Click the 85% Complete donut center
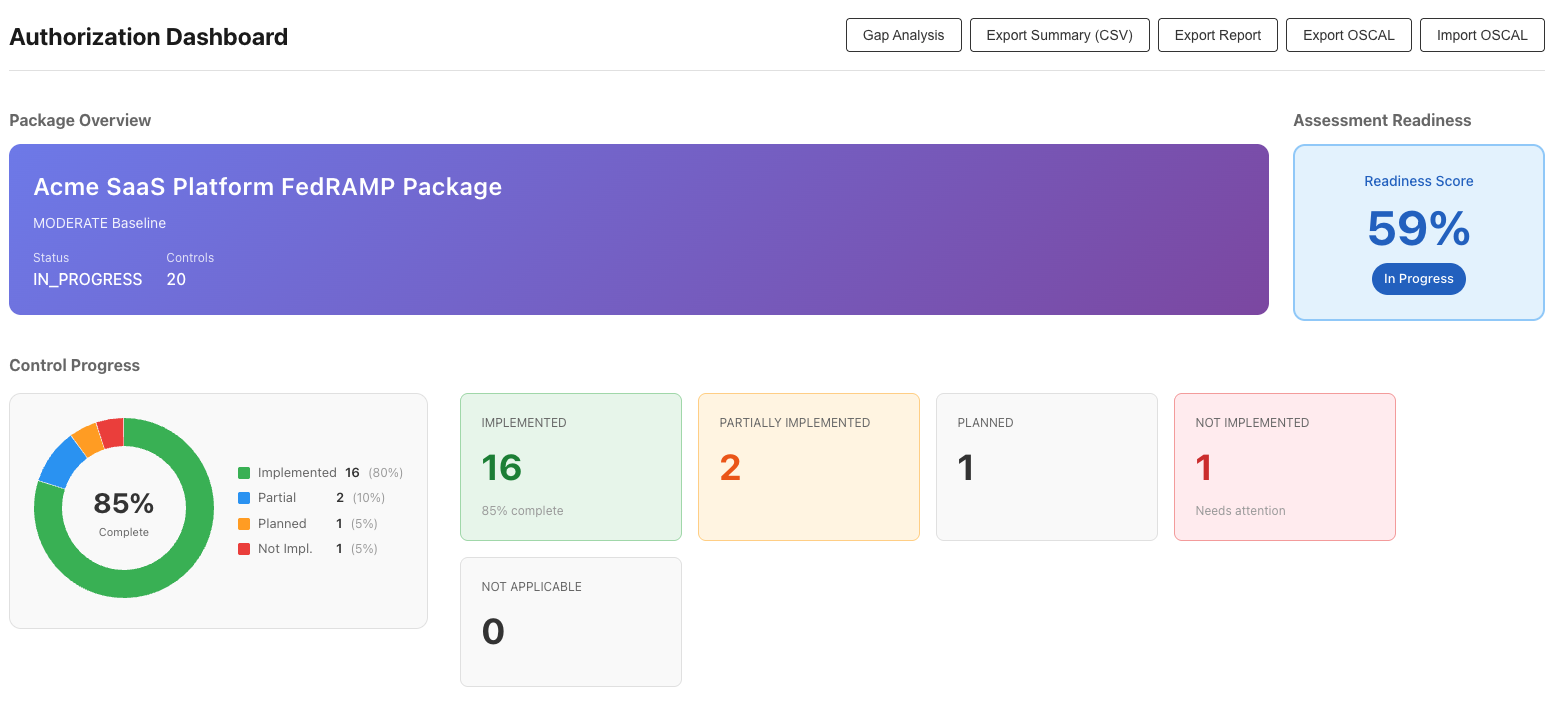Viewport: 1559px width, 709px height. (x=124, y=510)
